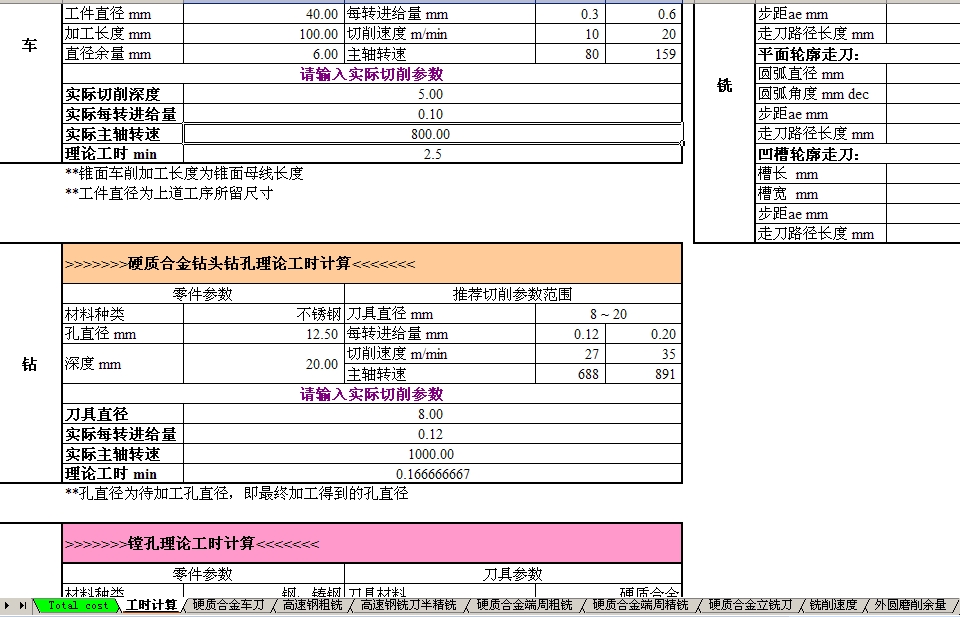Viewport: 960px width, 617px height.
Task: Click the 实际切削深度 value 5.00
Action: [432, 94]
